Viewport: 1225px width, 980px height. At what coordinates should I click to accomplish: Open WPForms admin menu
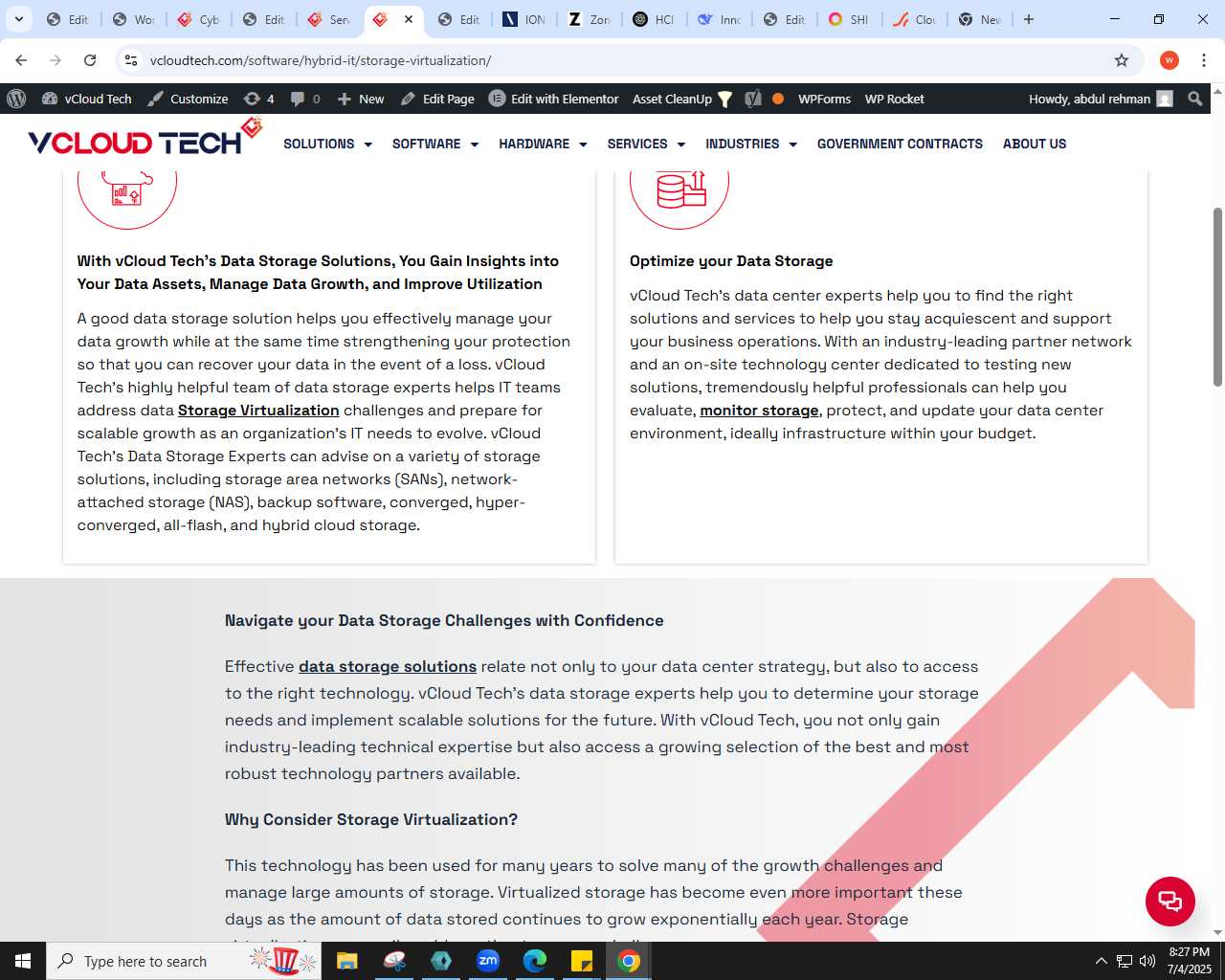point(824,99)
